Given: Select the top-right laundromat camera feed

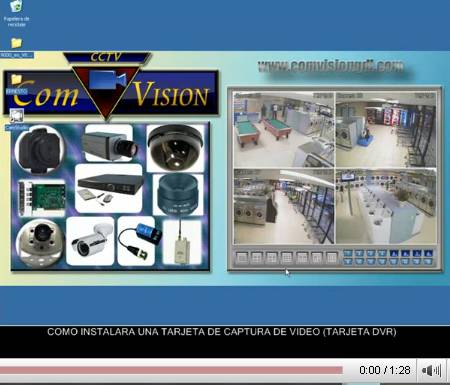Looking at the screenshot, I should (386, 129).
